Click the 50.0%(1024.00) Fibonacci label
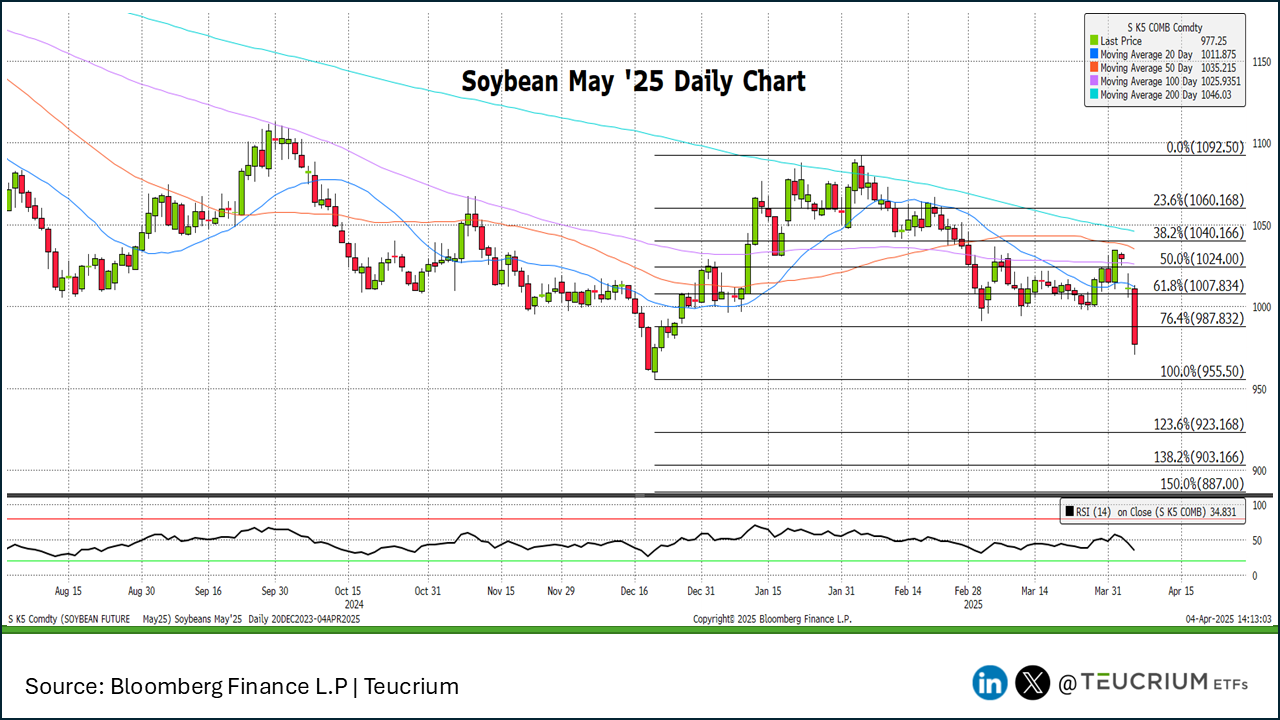 [x=1202, y=259]
